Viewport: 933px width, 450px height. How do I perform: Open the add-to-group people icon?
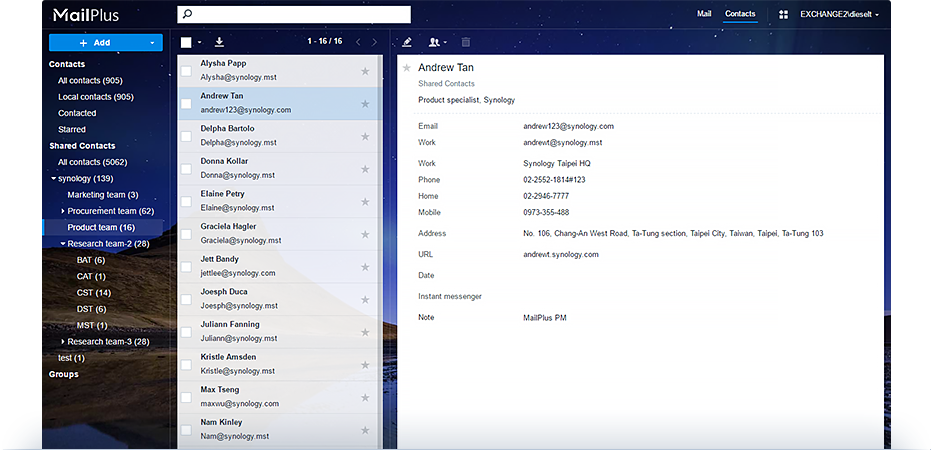(x=437, y=42)
